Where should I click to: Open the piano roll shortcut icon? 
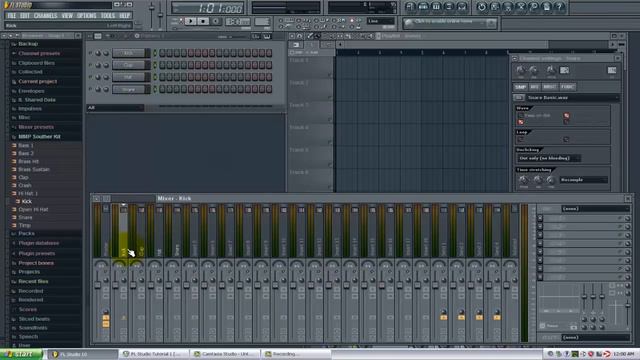pos(436,7)
